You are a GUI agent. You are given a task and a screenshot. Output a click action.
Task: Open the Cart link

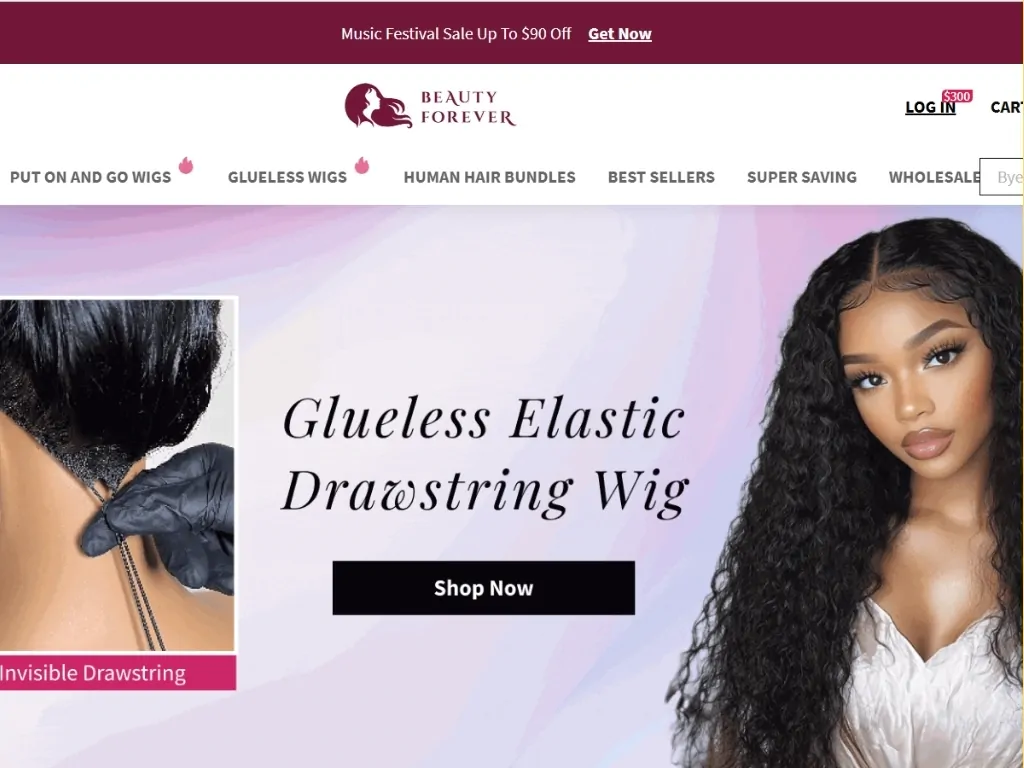[1006, 107]
